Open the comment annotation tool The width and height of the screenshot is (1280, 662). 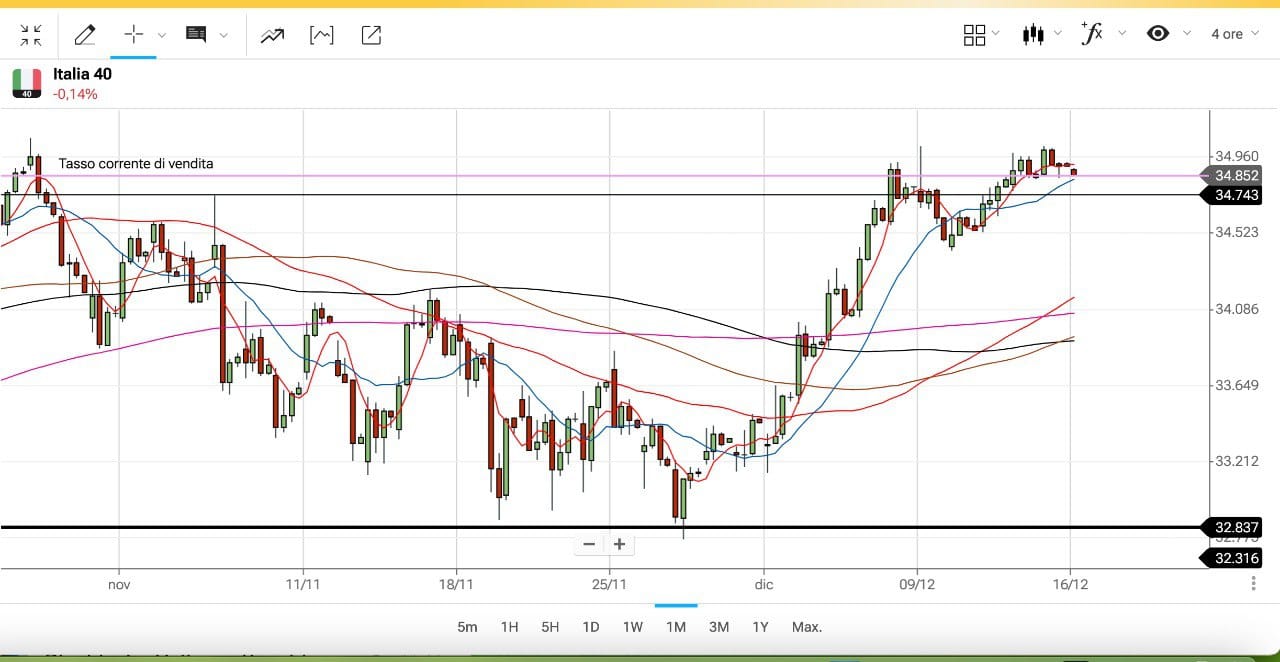coord(196,35)
